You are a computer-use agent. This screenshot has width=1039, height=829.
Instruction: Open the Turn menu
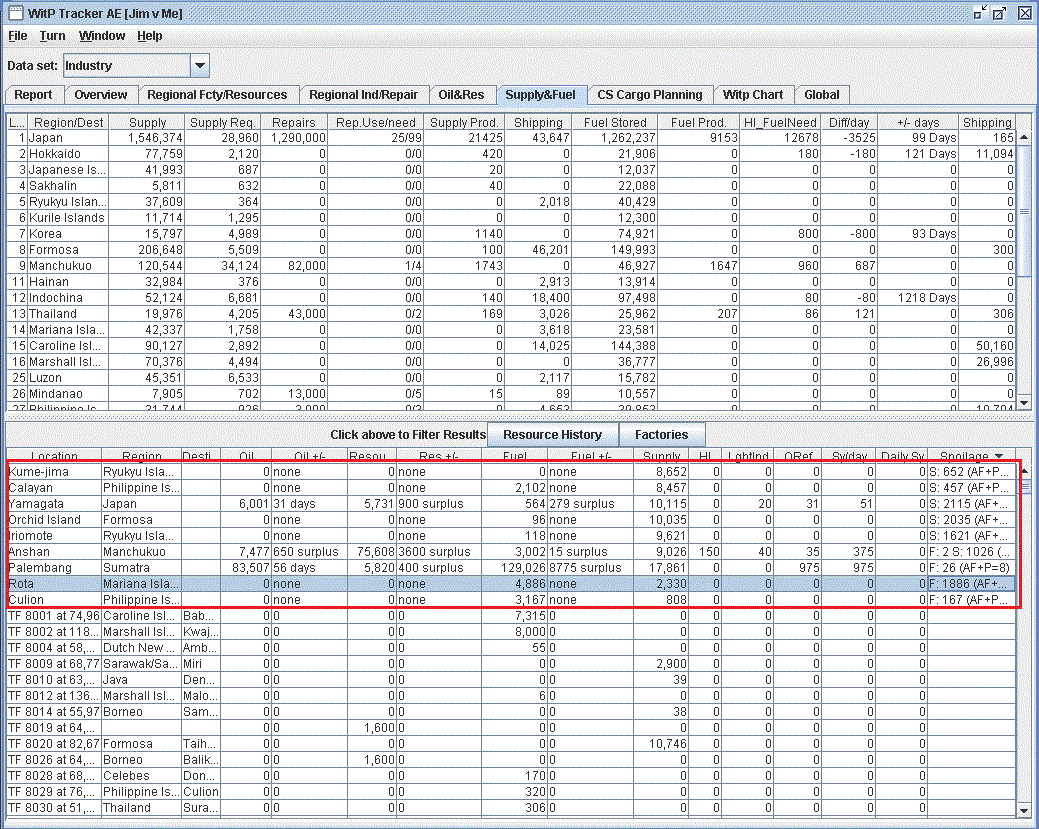(52, 36)
